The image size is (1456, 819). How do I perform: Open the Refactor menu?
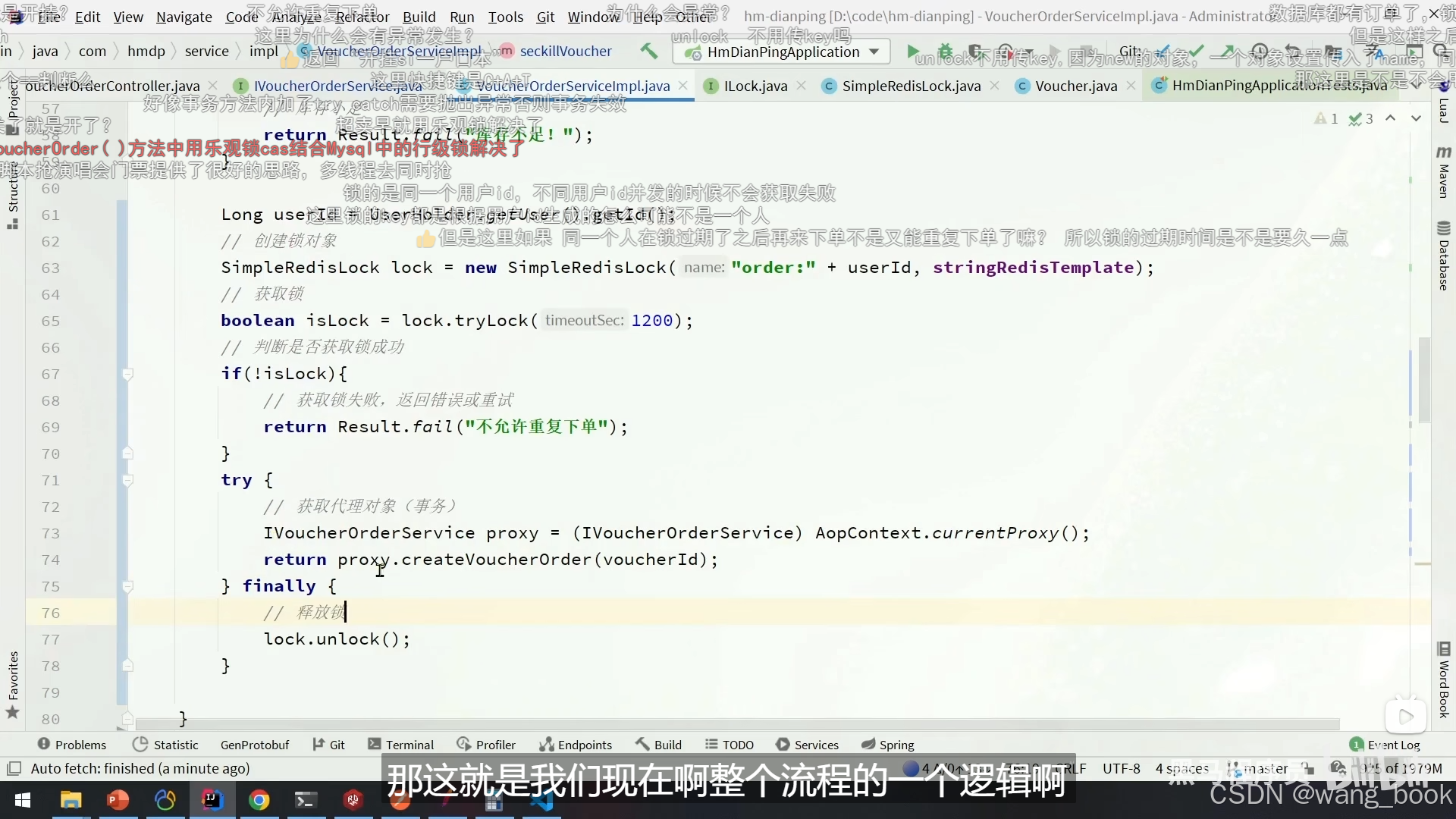[362, 17]
